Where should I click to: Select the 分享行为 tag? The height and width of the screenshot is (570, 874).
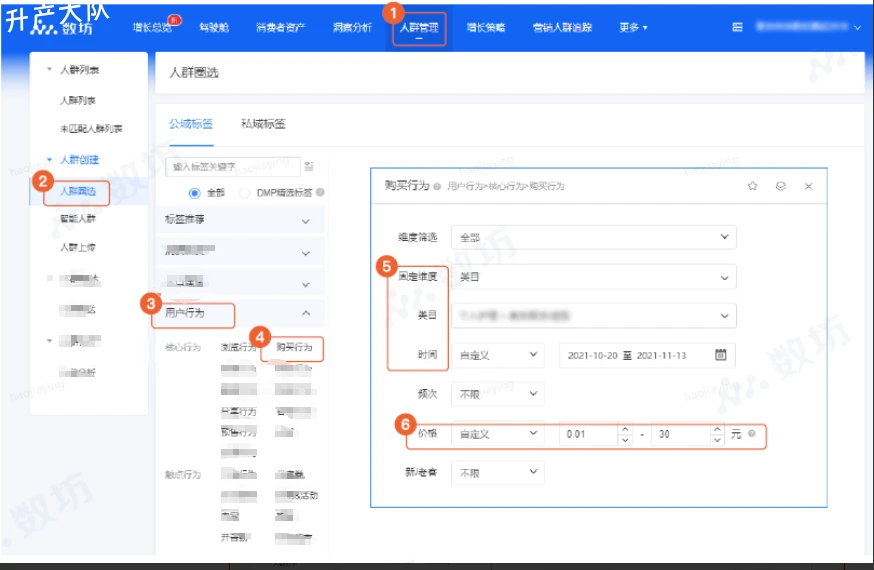click(239, 412)
